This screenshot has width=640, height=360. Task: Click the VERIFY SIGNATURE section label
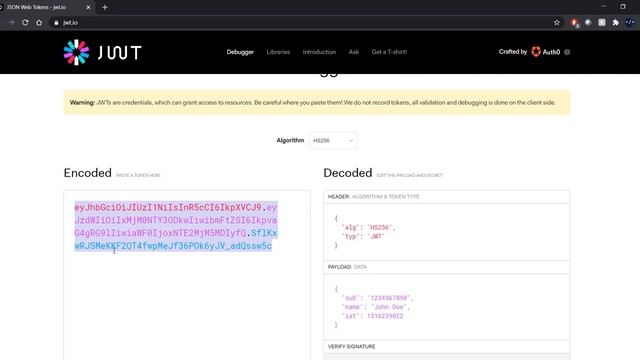tap(351, 347)
